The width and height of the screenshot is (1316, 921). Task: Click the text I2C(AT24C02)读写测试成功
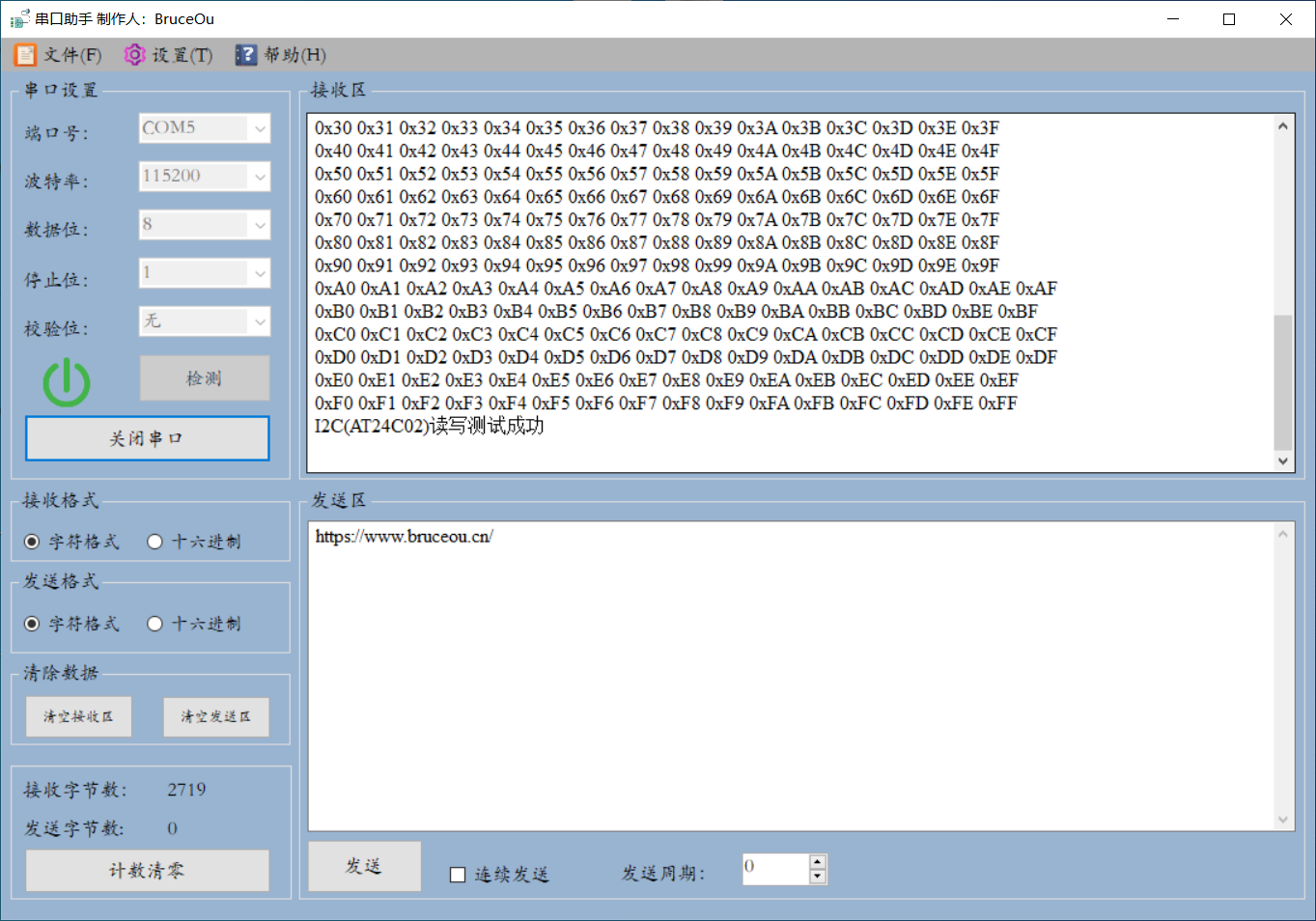click(x=429, y=426)
